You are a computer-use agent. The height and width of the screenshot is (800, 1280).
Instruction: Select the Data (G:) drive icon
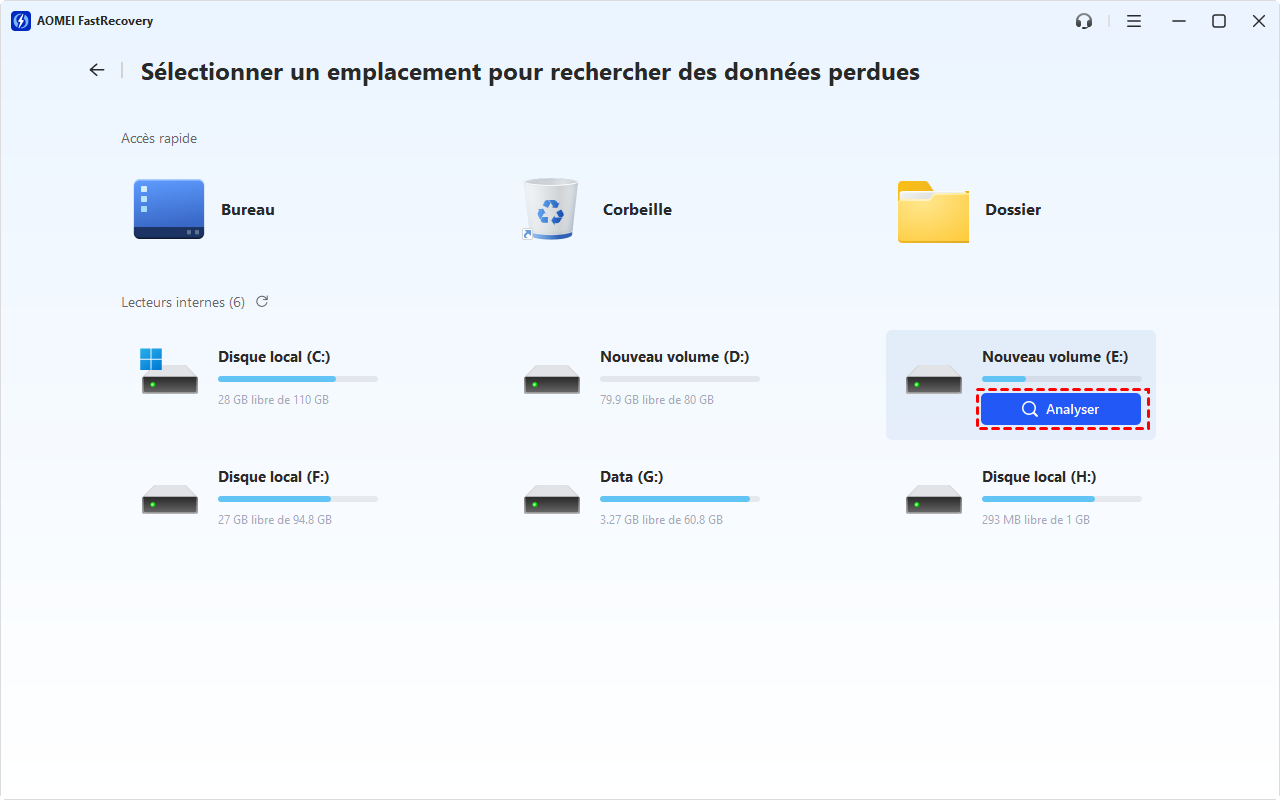coord(552,499)
